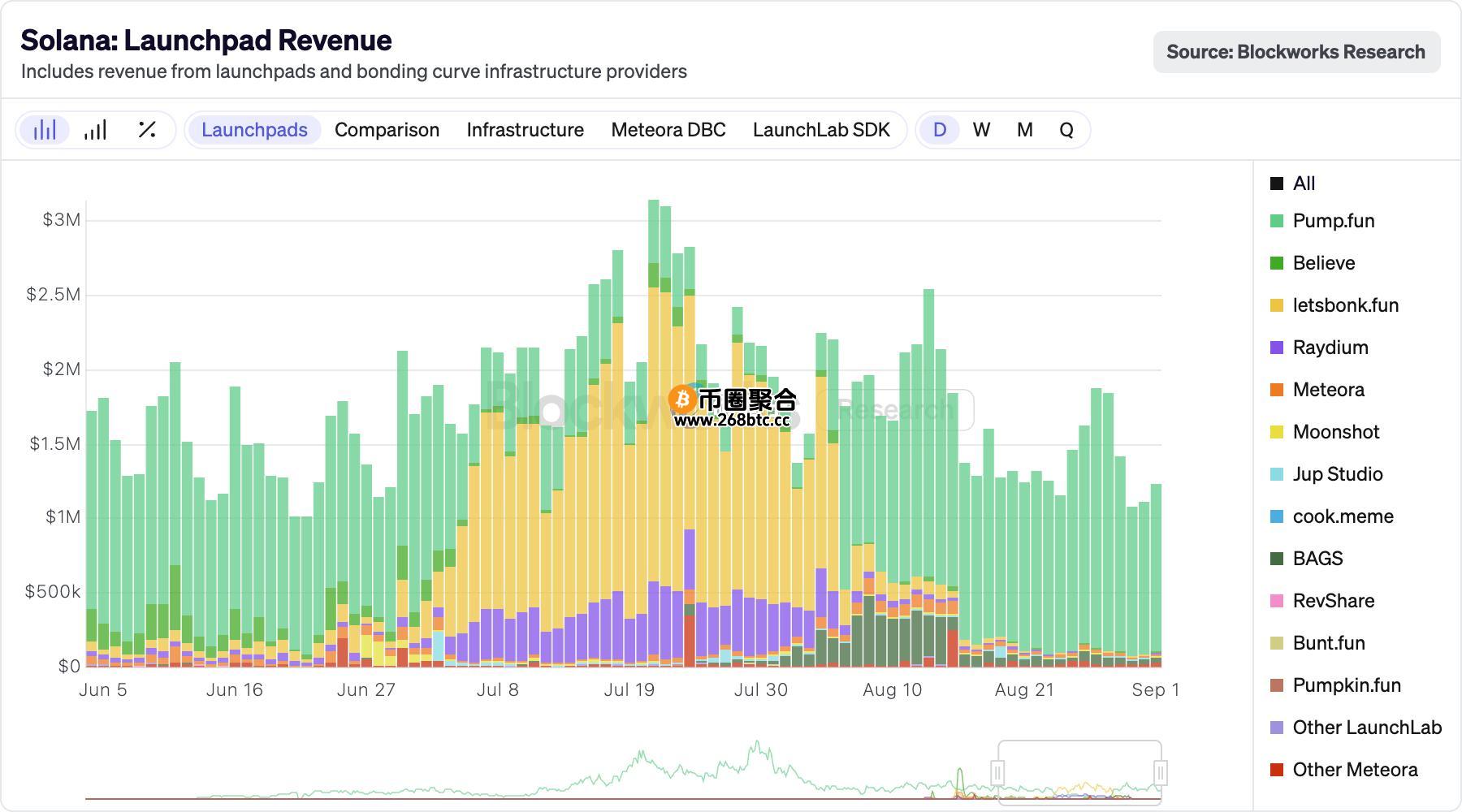Open the LaunchLab SDK tab
1462x812 pixels.
(x=821, y=130)
